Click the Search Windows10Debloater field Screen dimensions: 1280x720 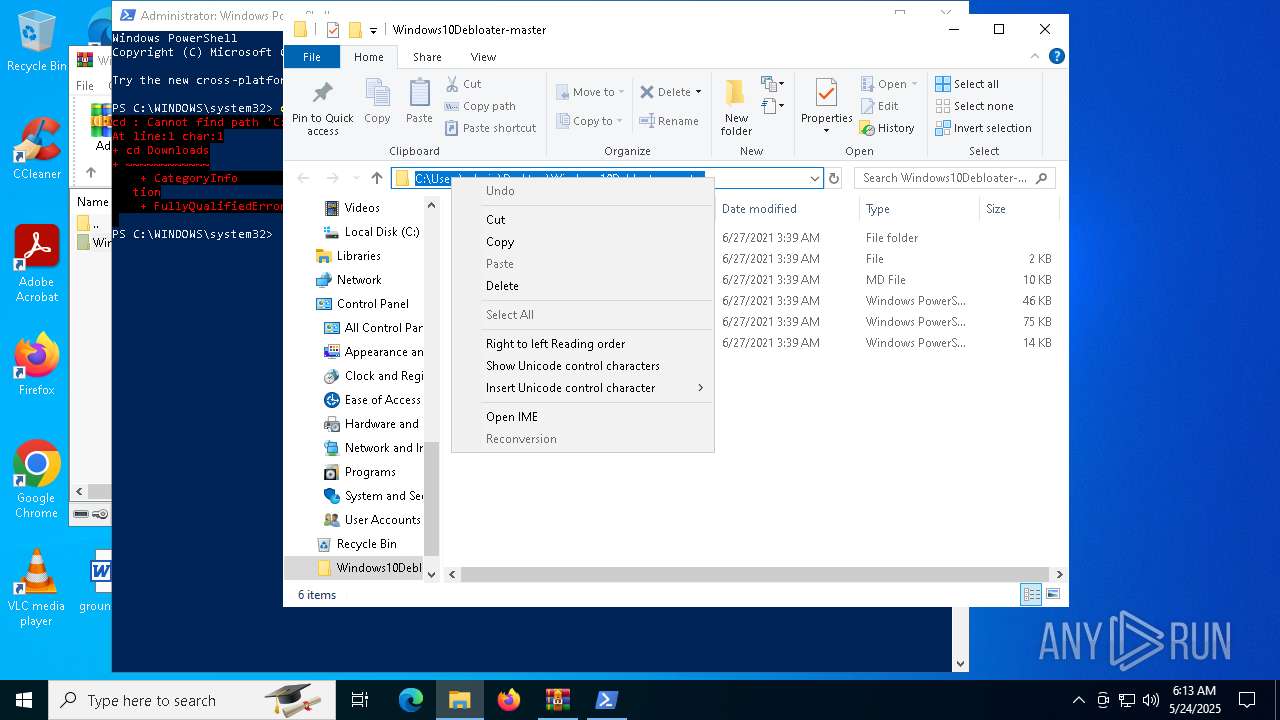pyautogui.click(x=955, y=178)
